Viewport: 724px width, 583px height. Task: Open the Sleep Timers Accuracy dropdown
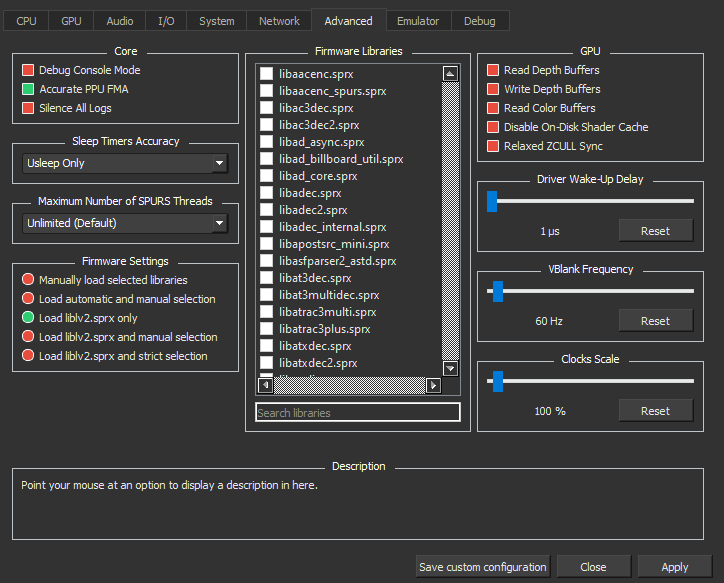(x=125, y=163)
